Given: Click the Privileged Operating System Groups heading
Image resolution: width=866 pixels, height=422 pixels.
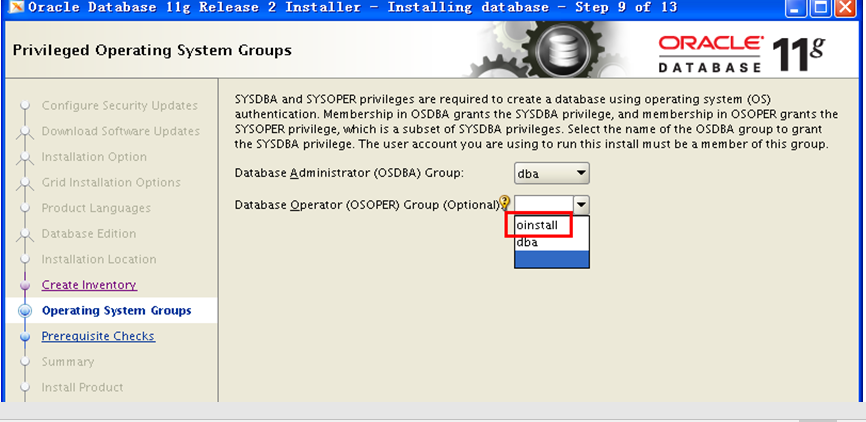Looking at the screenshot, I should pyautogui.click(x=152, y=50).
